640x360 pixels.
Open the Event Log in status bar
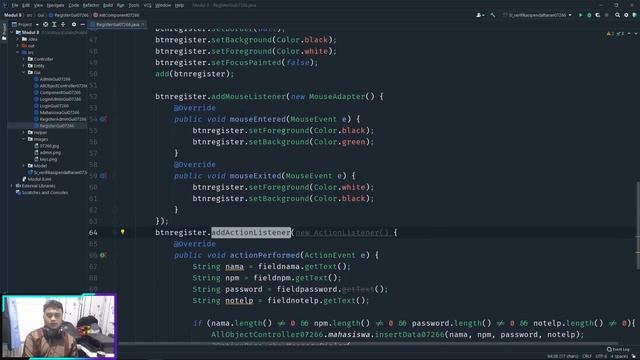pos(618,349)
